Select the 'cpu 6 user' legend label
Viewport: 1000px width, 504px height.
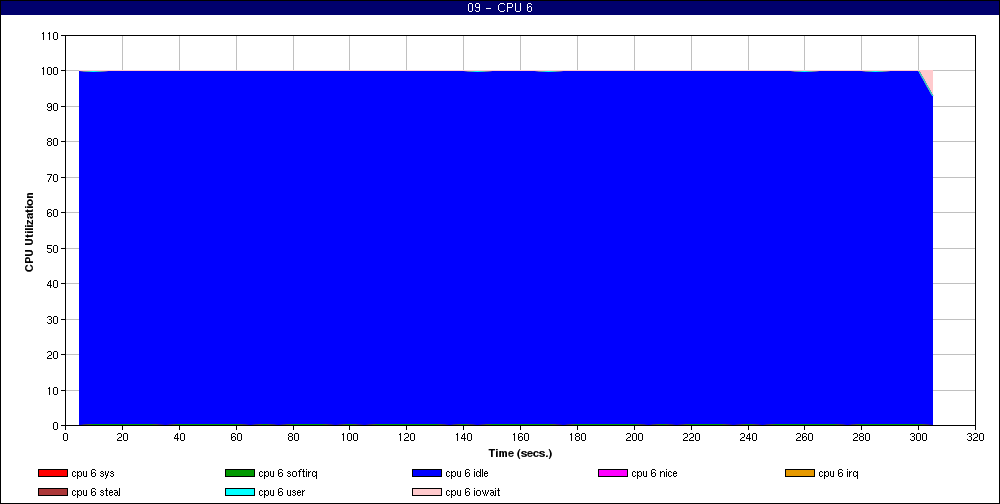(x=282, y=493)
